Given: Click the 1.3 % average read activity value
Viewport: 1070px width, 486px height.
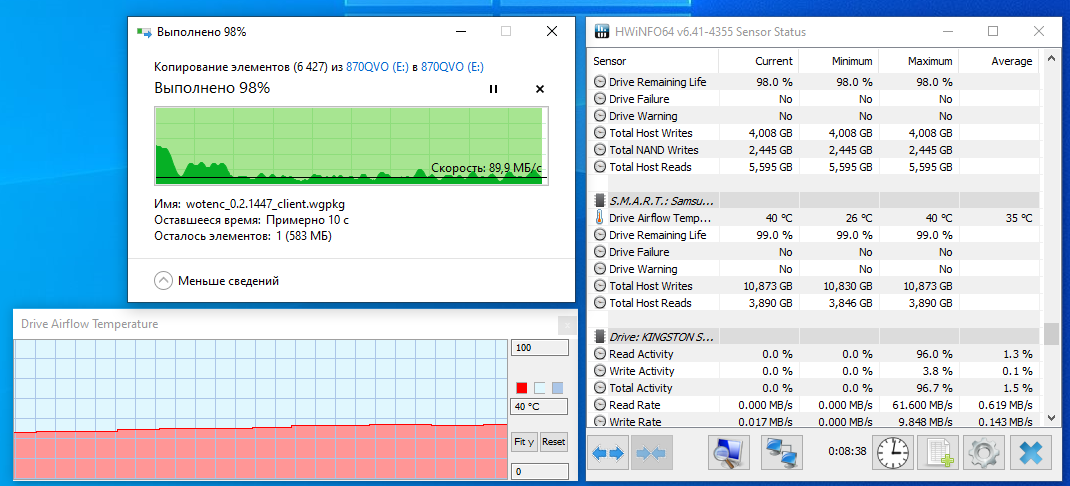Looking at the screenshot, I should 1019,354.
